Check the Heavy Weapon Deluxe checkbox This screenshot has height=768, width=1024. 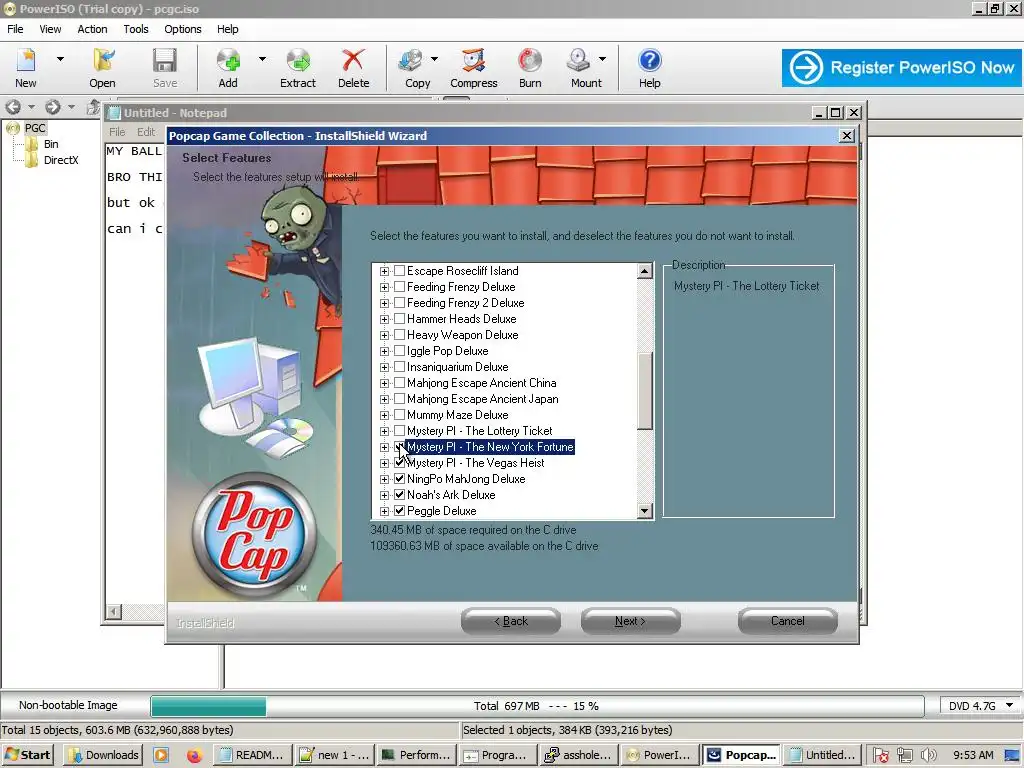[400, 334]
